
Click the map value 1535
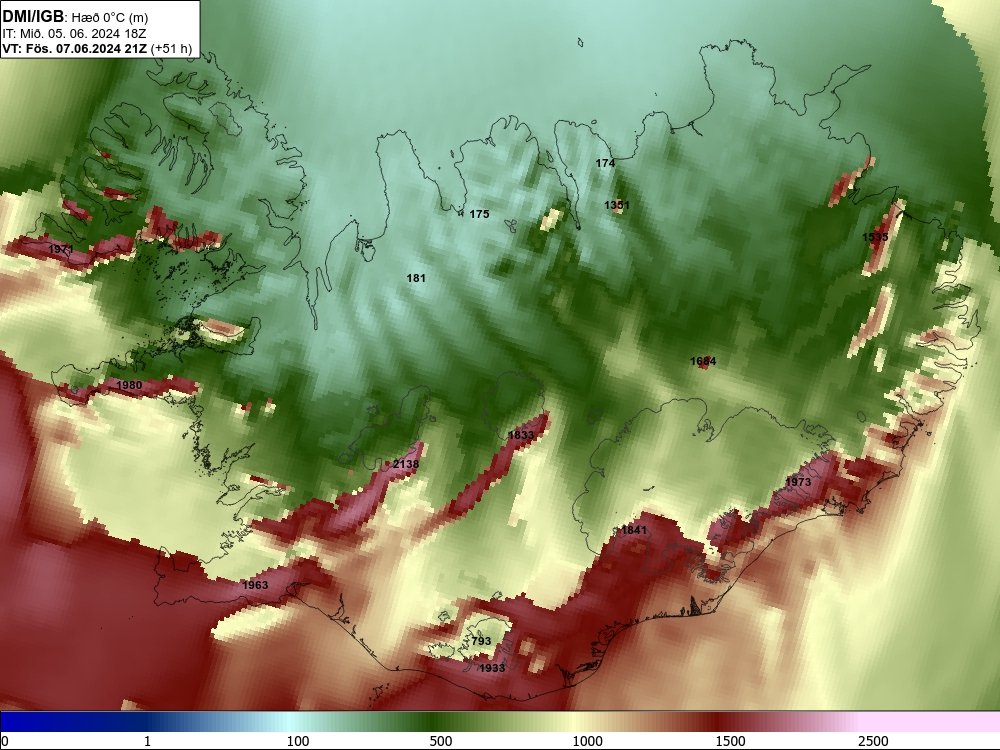[875, 237]
